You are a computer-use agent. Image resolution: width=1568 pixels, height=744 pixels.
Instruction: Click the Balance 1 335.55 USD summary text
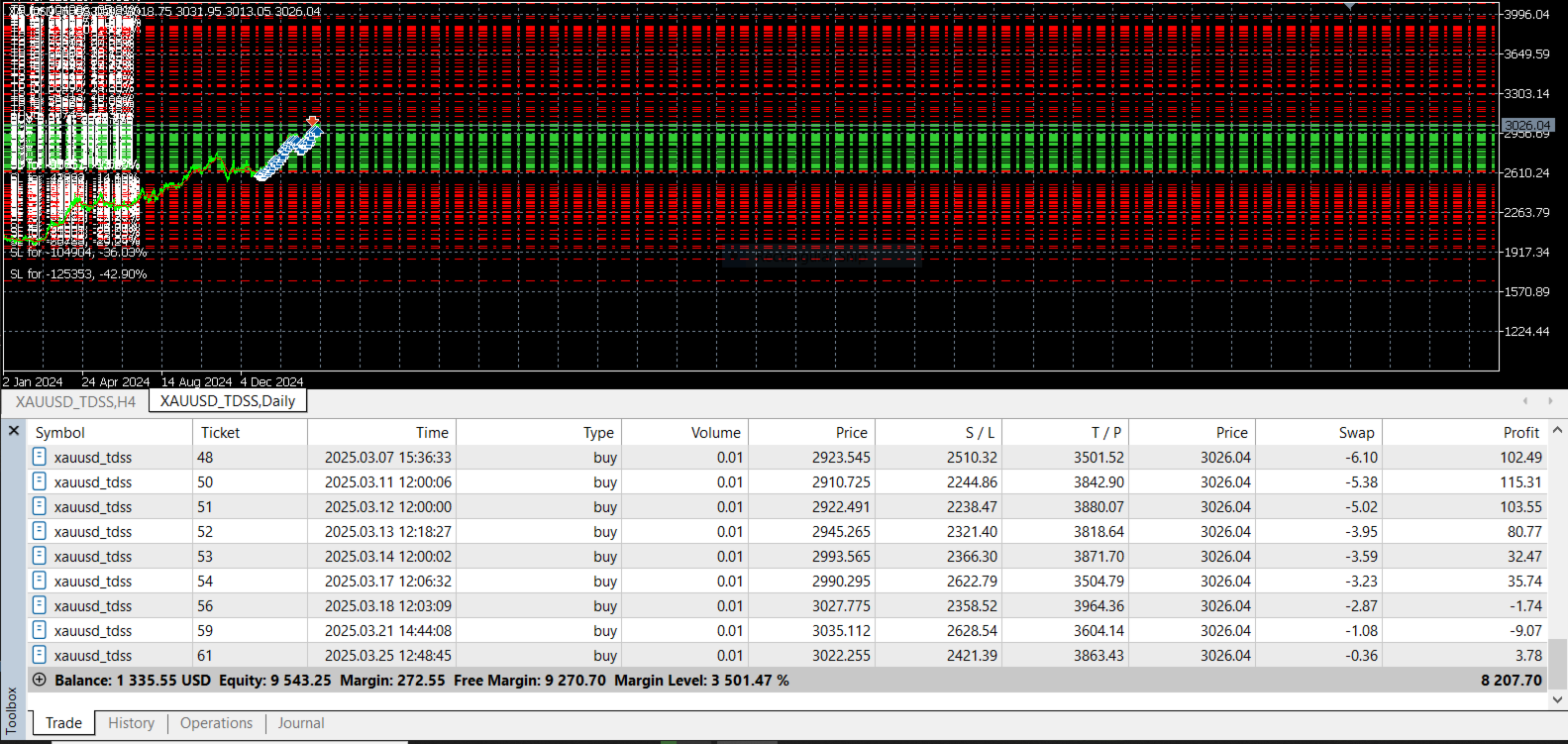pos(133,680)
